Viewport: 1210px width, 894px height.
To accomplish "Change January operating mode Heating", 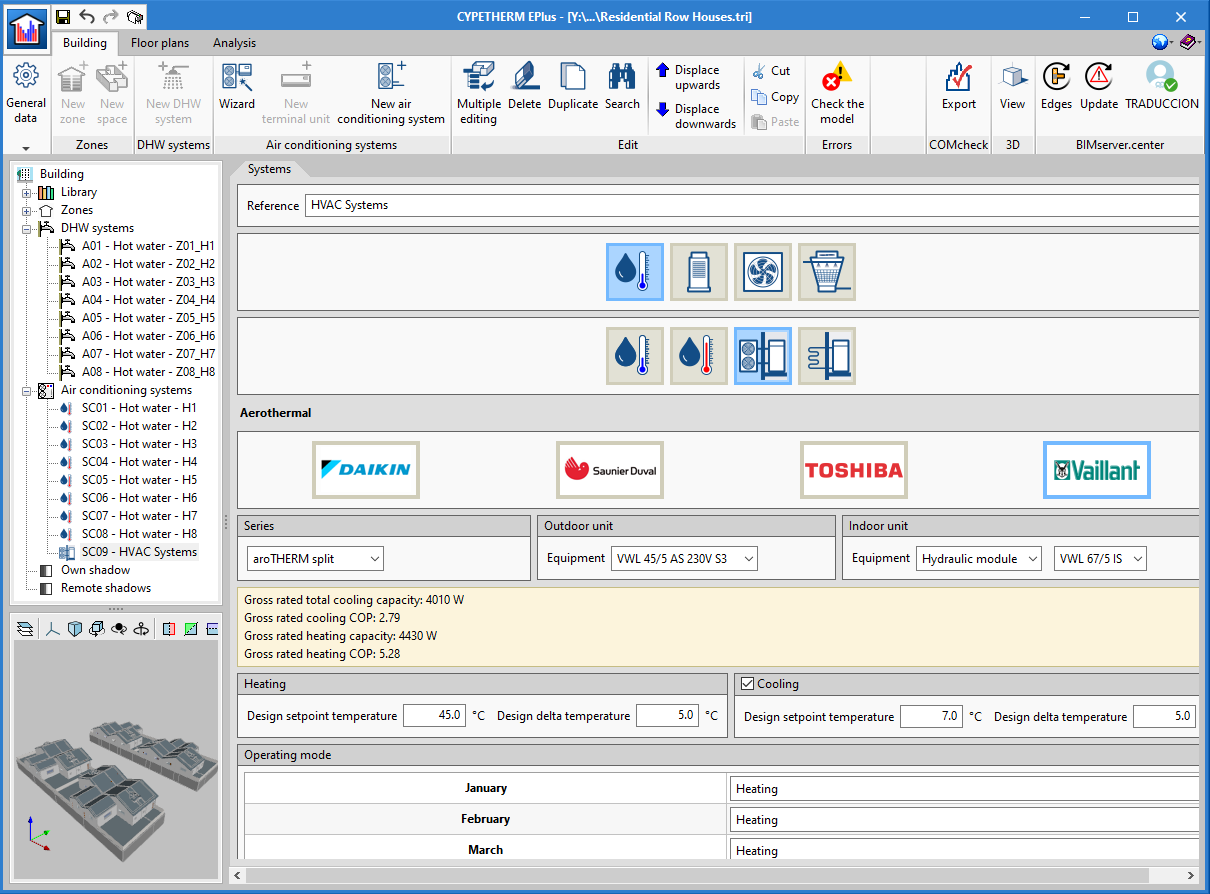I will [x=964, y=788].
